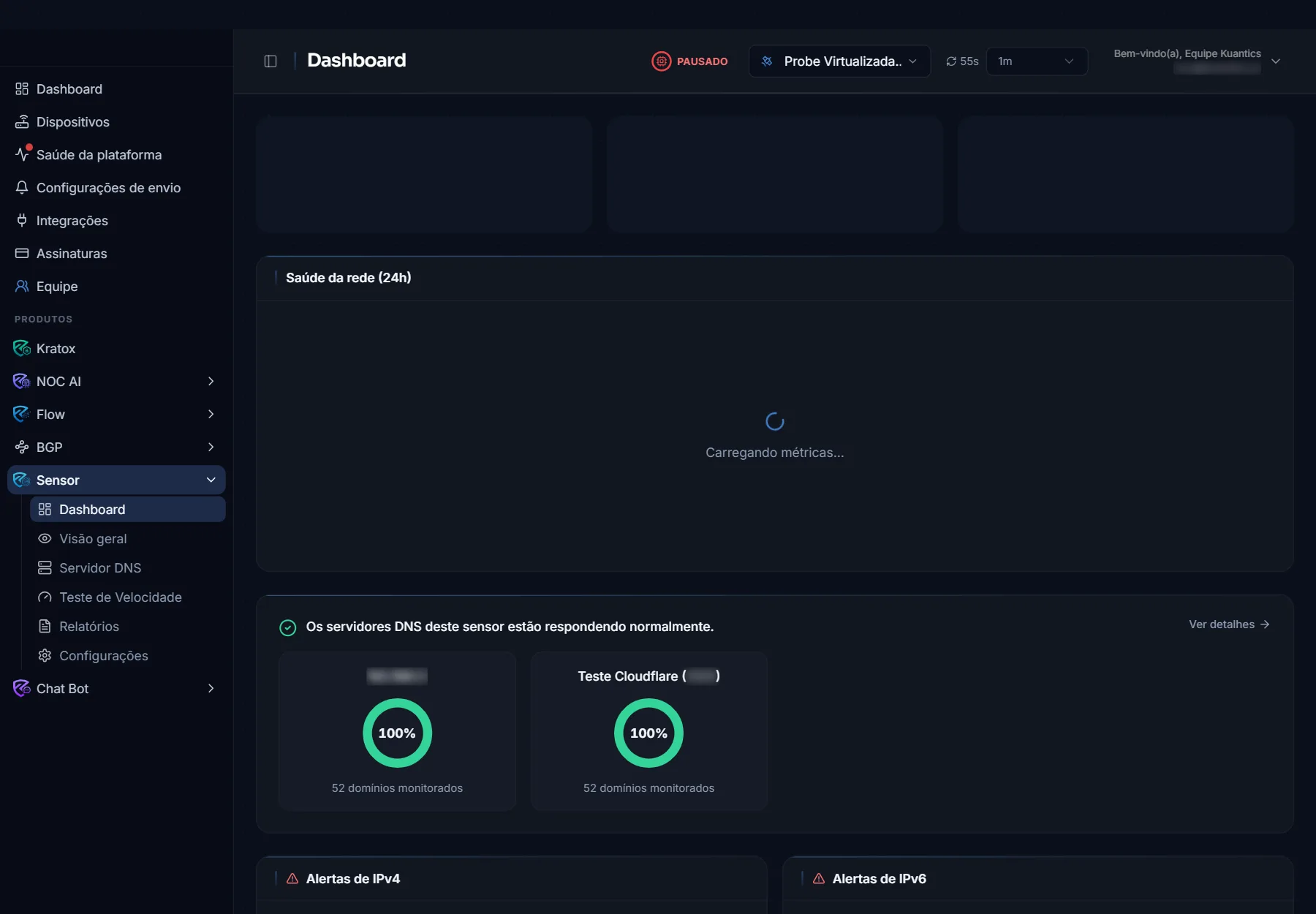Open the Kratox product entry label

click(x=56, y=349)
